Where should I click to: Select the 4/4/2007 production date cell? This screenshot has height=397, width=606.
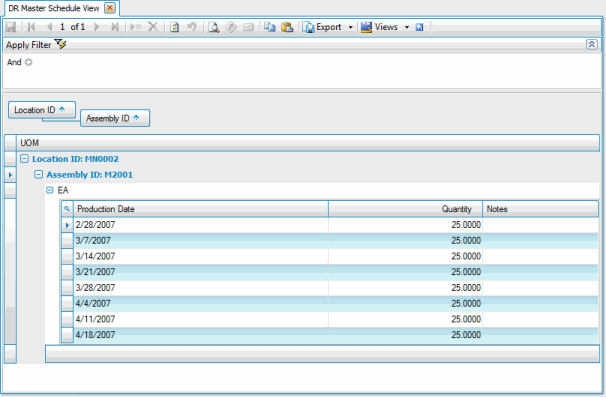point(201,303)
